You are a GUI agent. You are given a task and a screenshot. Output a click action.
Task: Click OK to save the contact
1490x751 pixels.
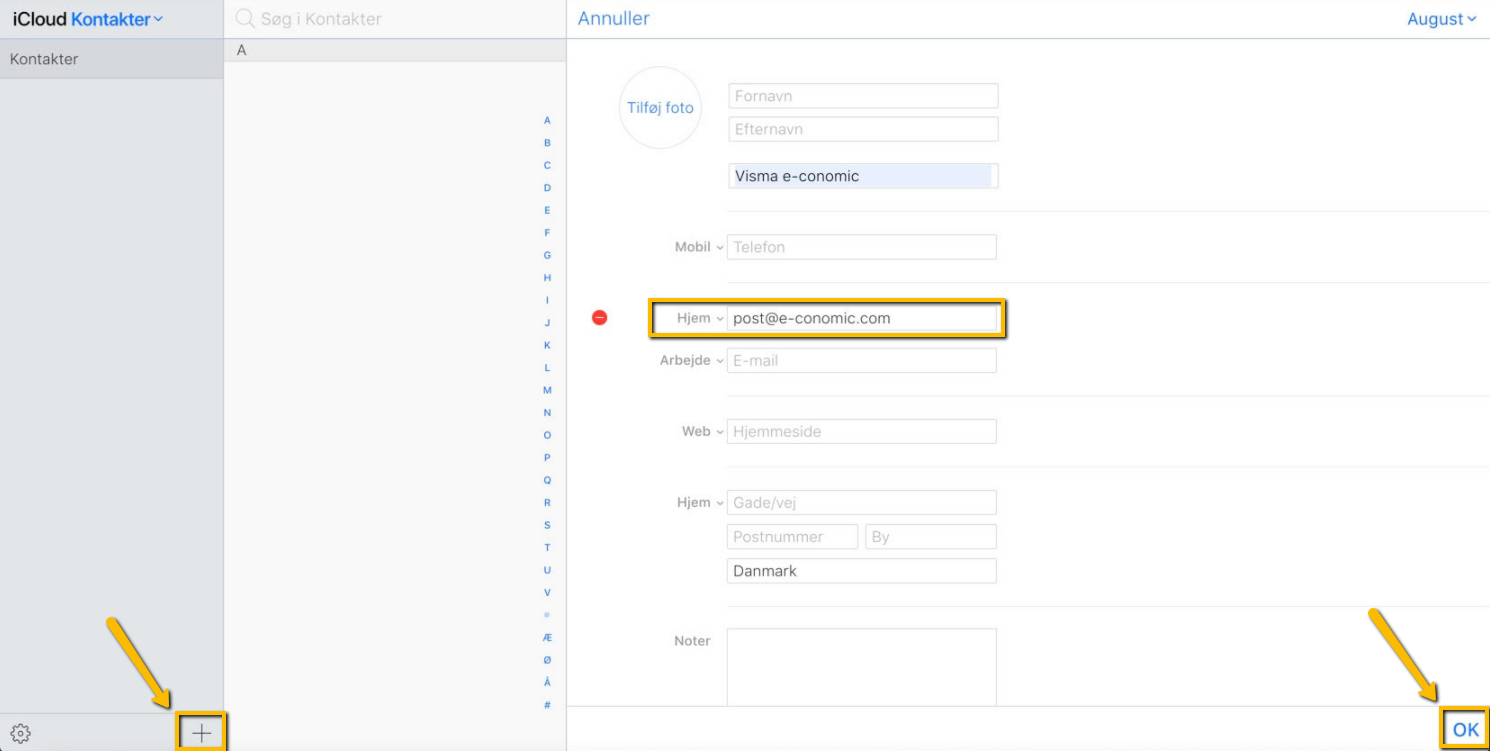(x=1465, y=729)
